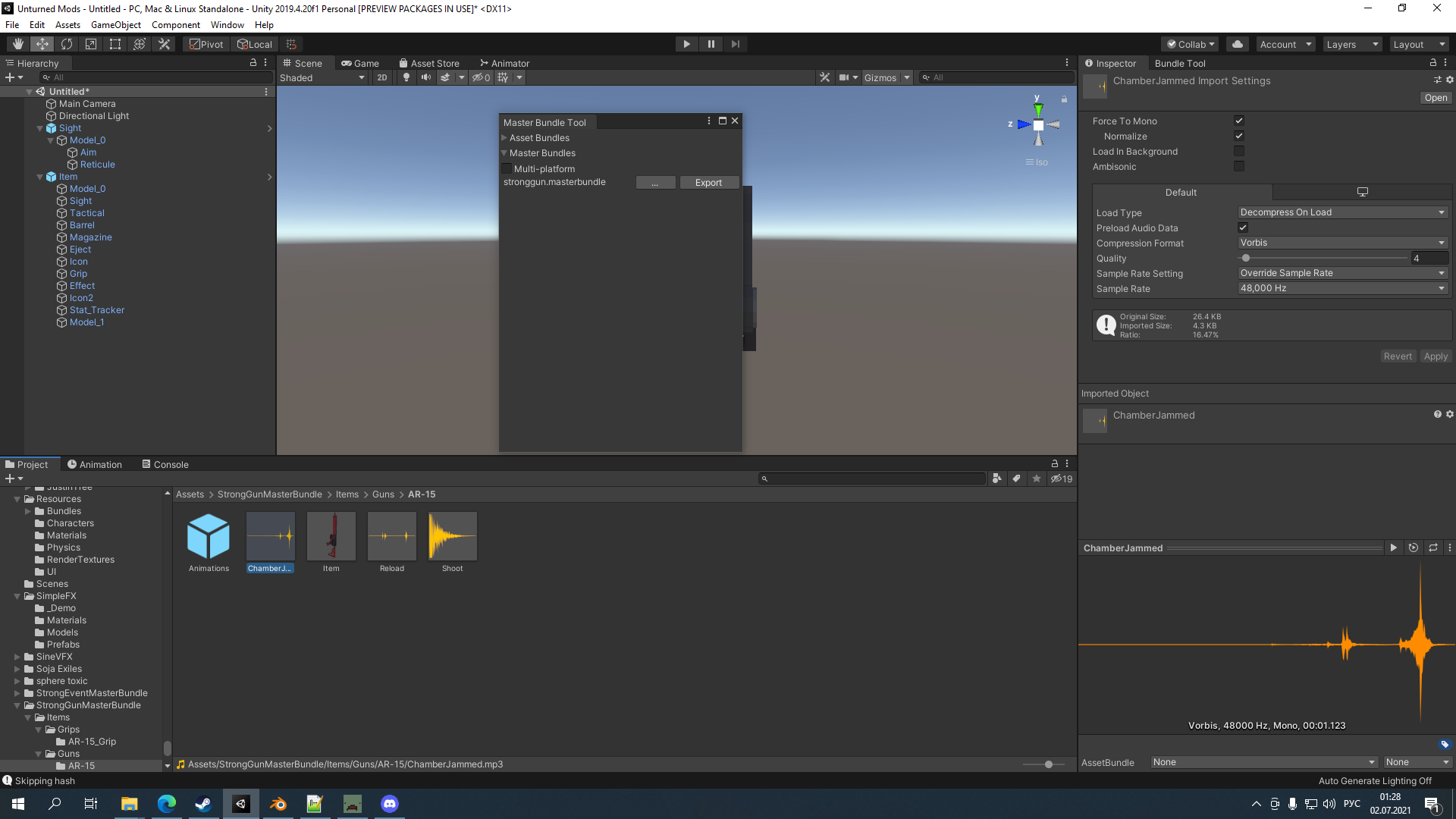Enter Play mode
The width and height of the screenshot is (1456, 819).
(686, 43)
